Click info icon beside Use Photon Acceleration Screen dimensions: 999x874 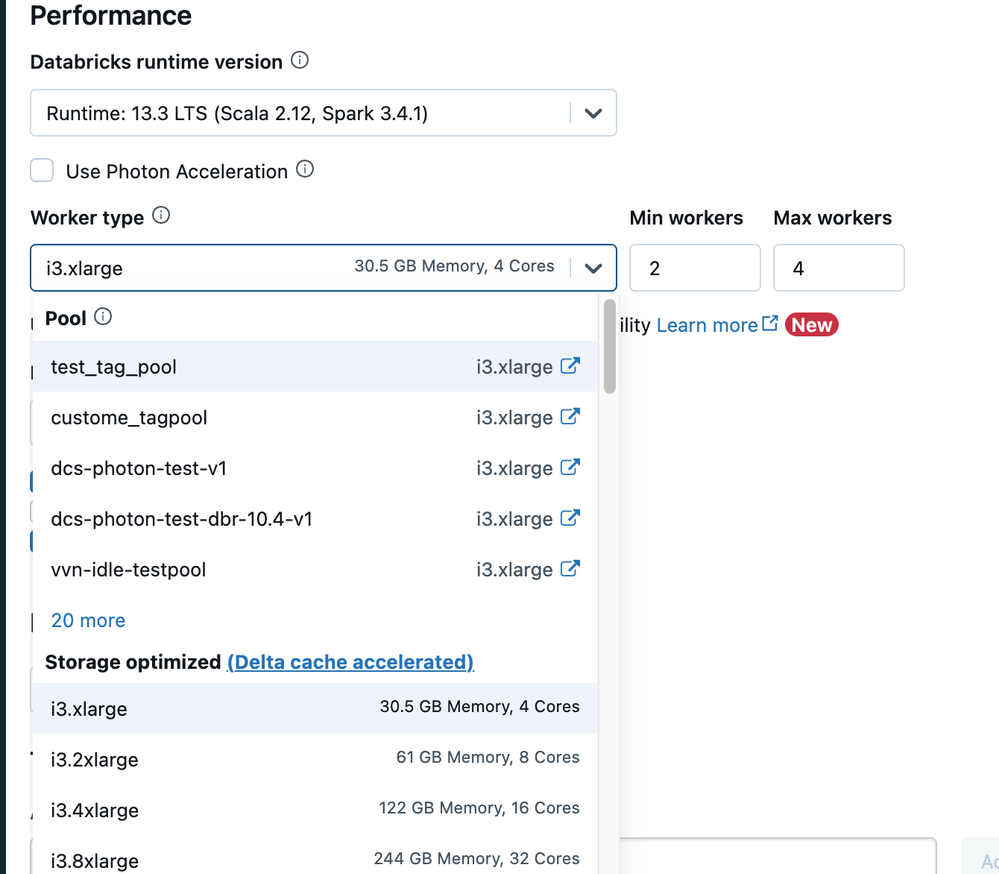tap(305, 170)
